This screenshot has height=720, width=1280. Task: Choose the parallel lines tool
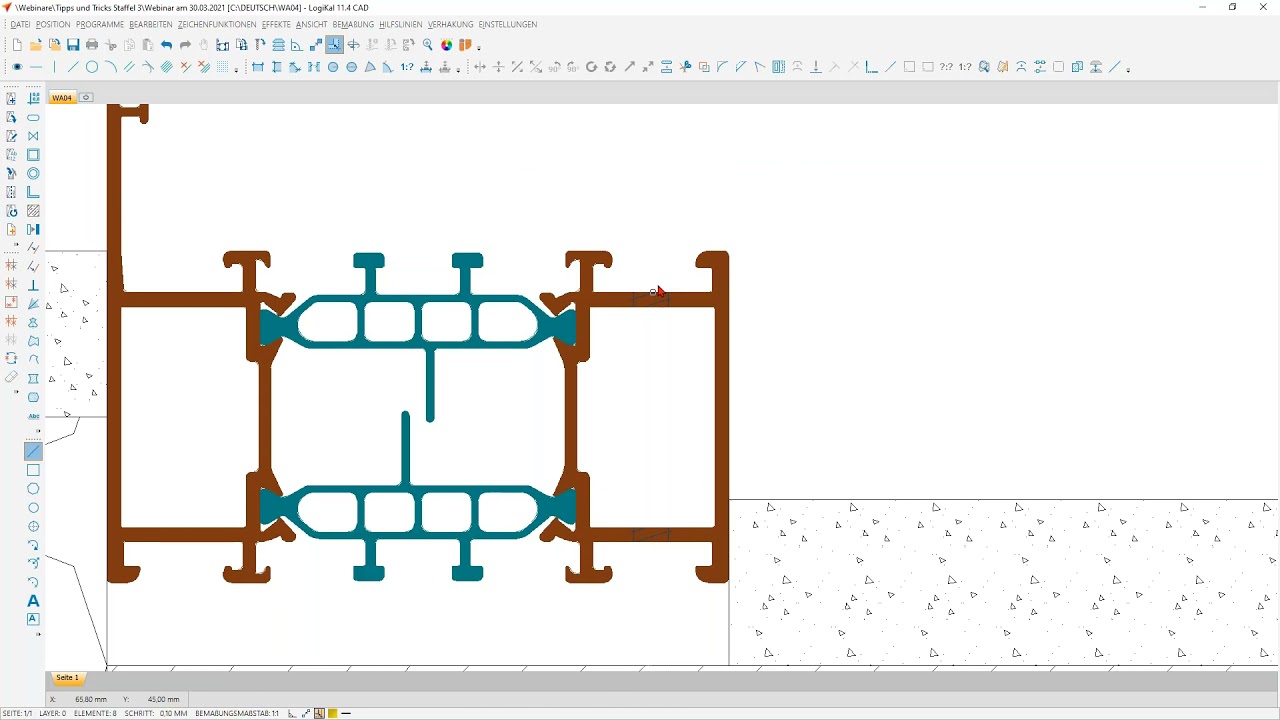pos(129,67)
